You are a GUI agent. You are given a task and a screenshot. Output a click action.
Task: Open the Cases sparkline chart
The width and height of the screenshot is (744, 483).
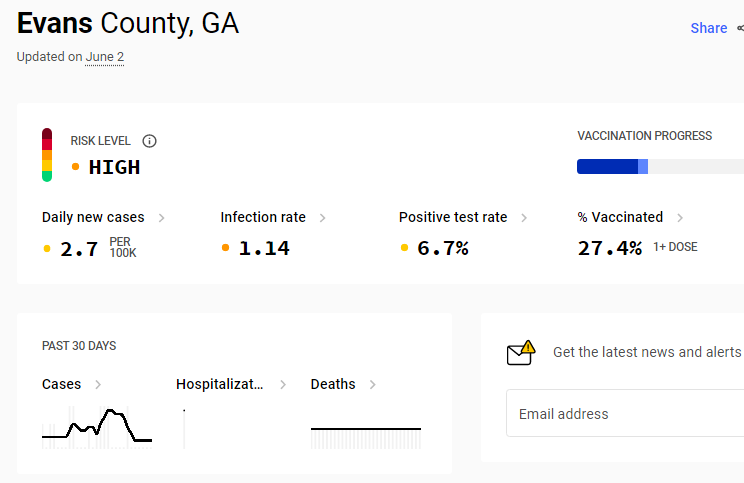[x=97, y=427]
